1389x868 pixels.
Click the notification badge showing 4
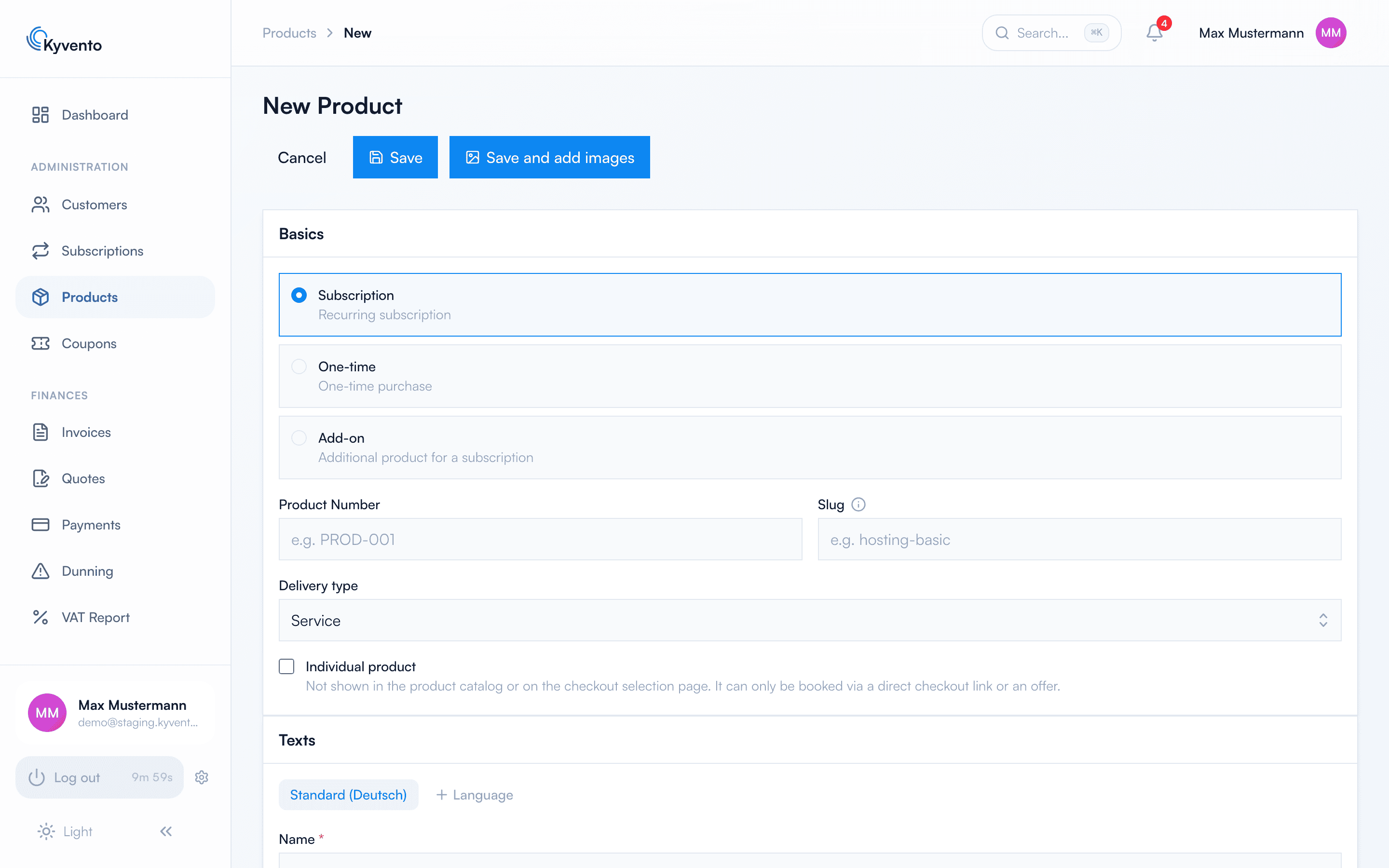[x=1164, y=23]
